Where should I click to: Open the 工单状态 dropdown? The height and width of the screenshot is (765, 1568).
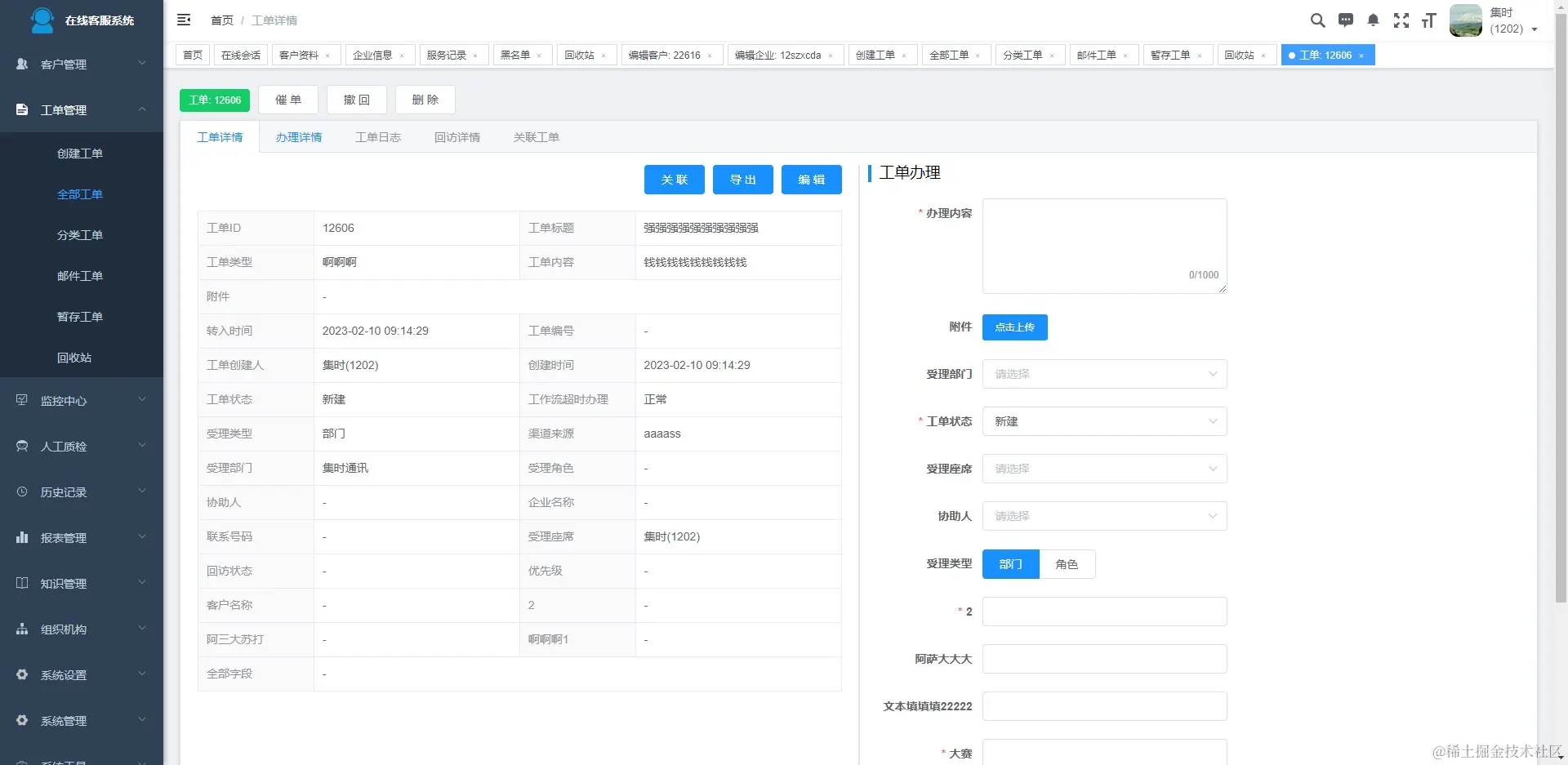[x=1104, y=421]
